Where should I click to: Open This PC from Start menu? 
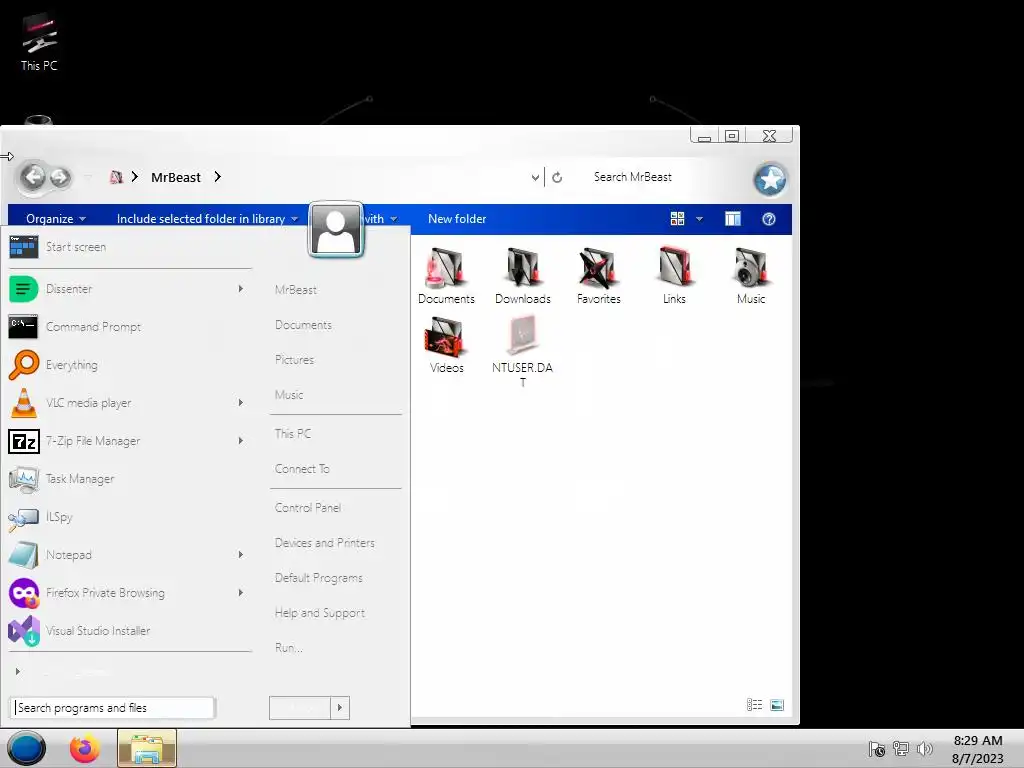coord(293,434)
